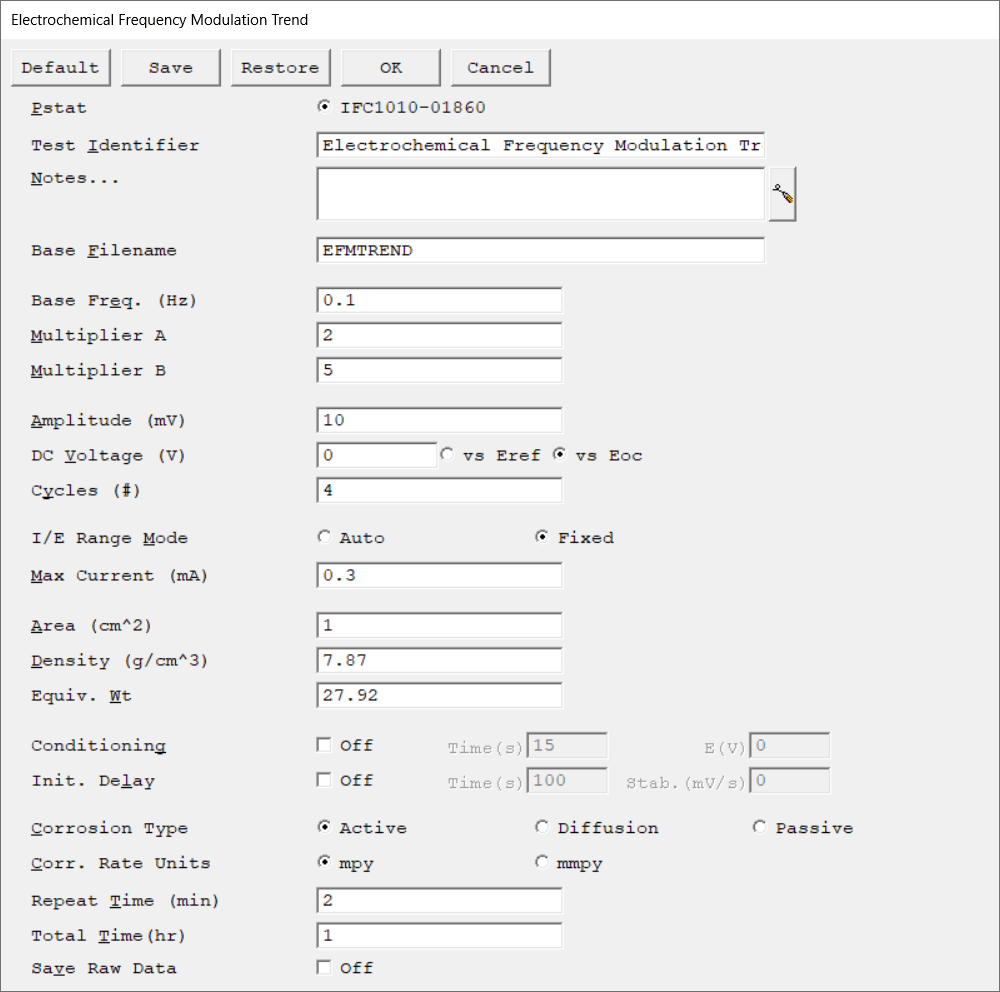Click the Base Filename field
Image resolution: width=1000 pixels, height=992 pixels.
click(x=540, y=250)
